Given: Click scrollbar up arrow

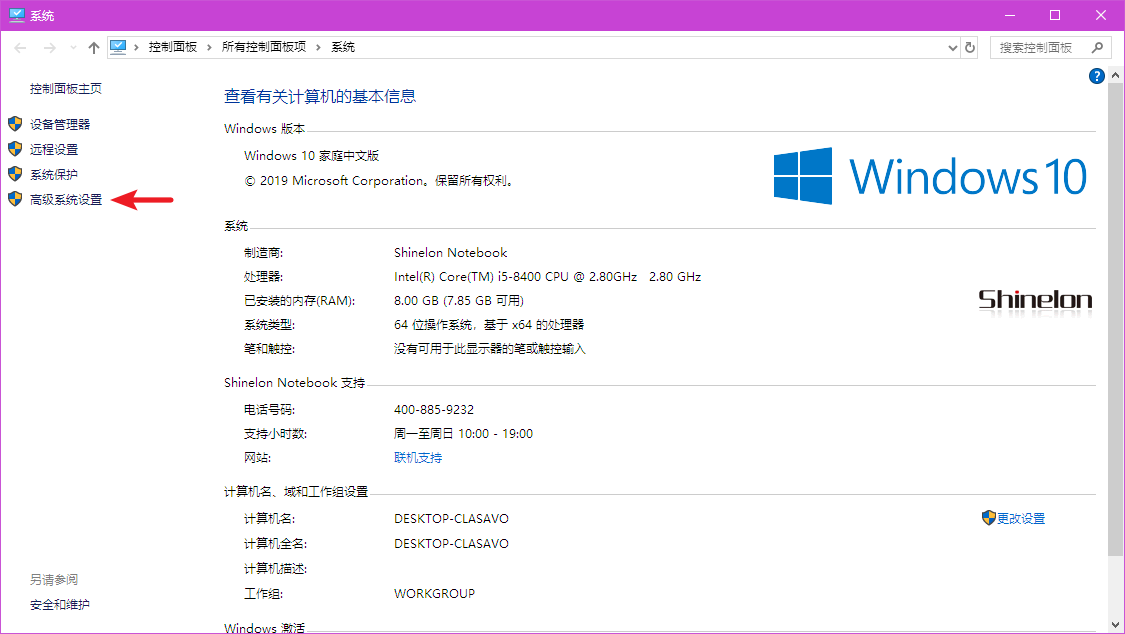Looking at the screenshot, I should pos(1116,75).
